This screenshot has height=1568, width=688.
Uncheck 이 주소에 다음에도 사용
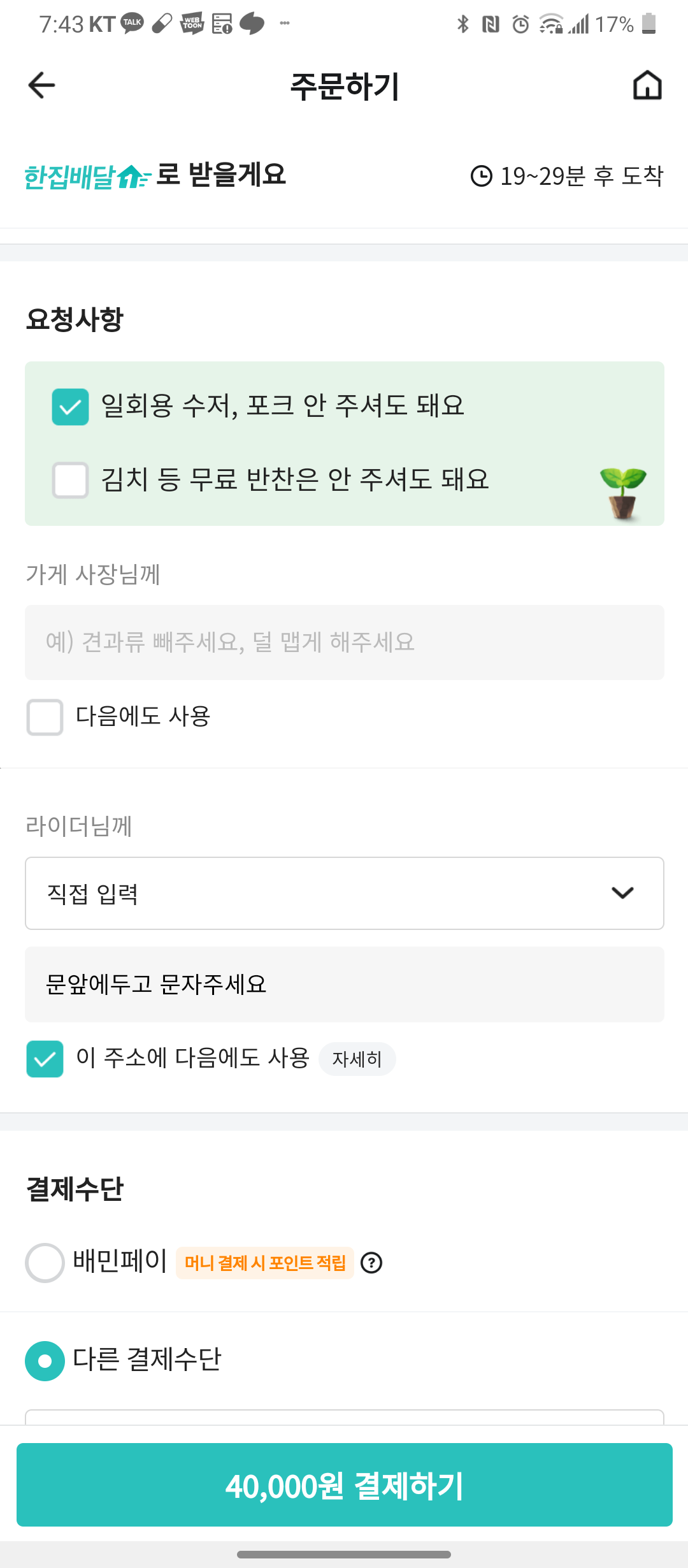(x=45, y=1059)
